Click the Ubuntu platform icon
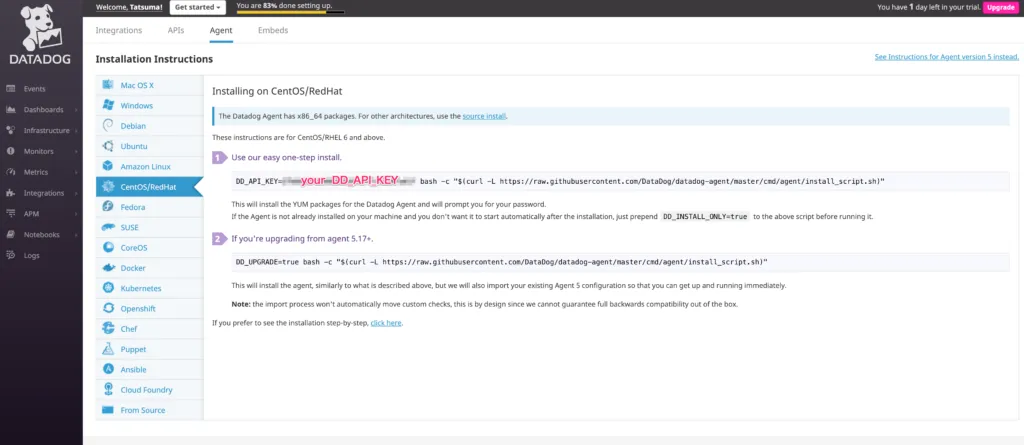The image size is (1024, 445). 108,146
